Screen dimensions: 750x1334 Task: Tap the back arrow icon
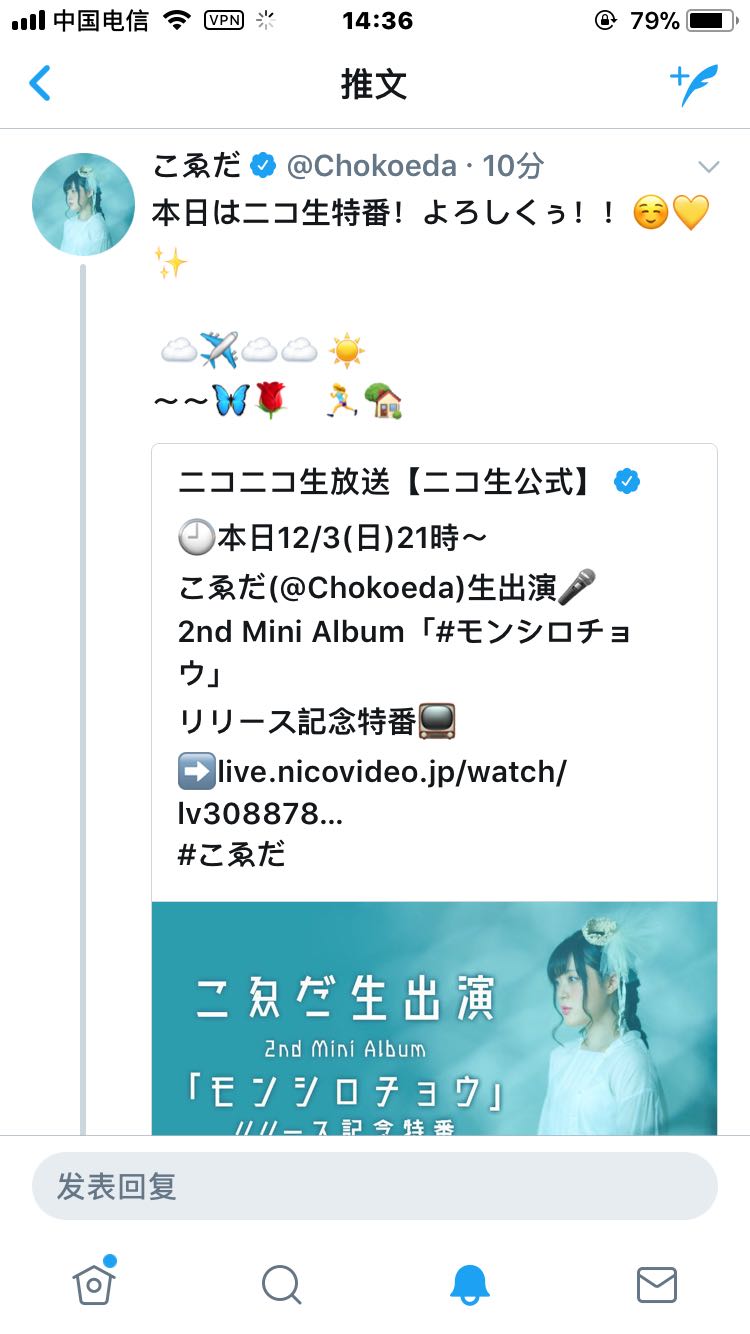tap(40, 84)
